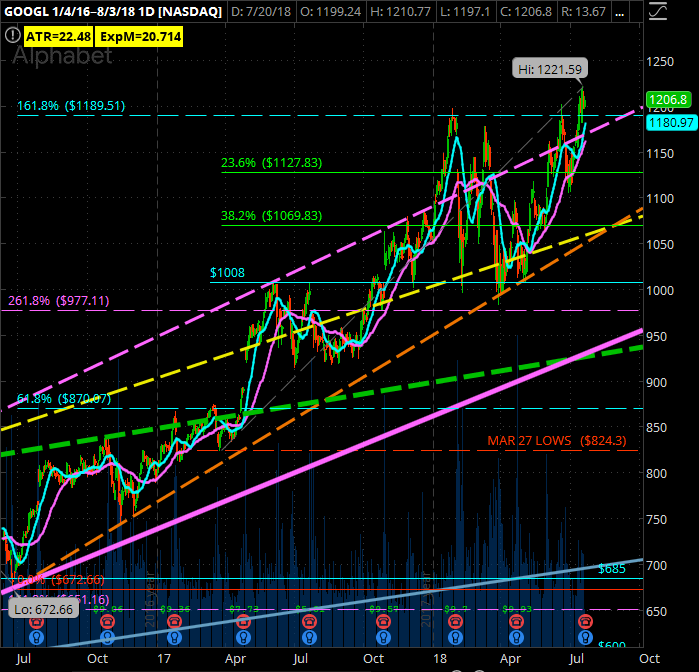
Task: Open the lightbulb icon below Lo: 672.66 bubble
Action: 37,638
